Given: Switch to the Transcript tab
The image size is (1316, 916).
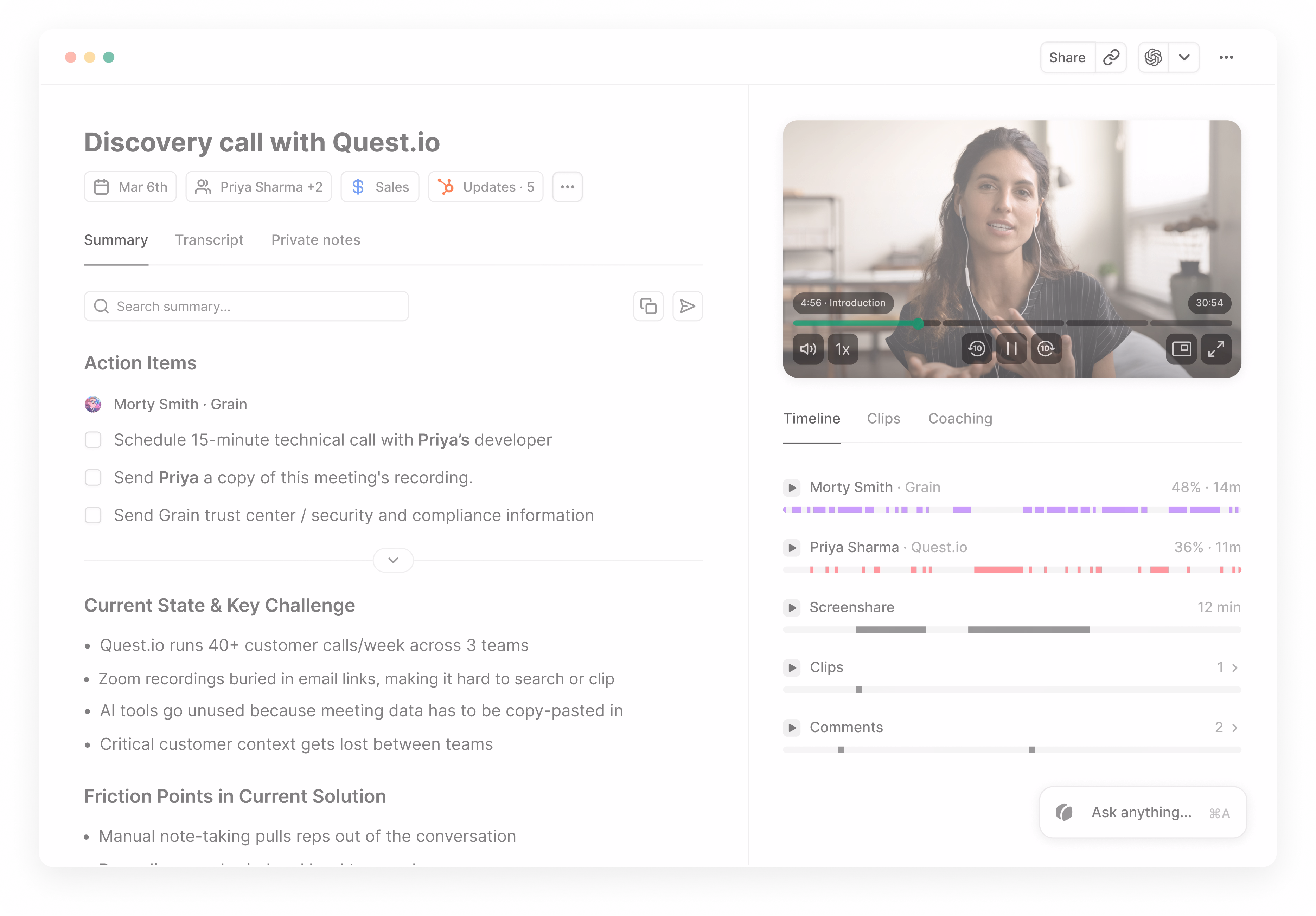Looking at the screenshot, I should [x=209, y=240].
